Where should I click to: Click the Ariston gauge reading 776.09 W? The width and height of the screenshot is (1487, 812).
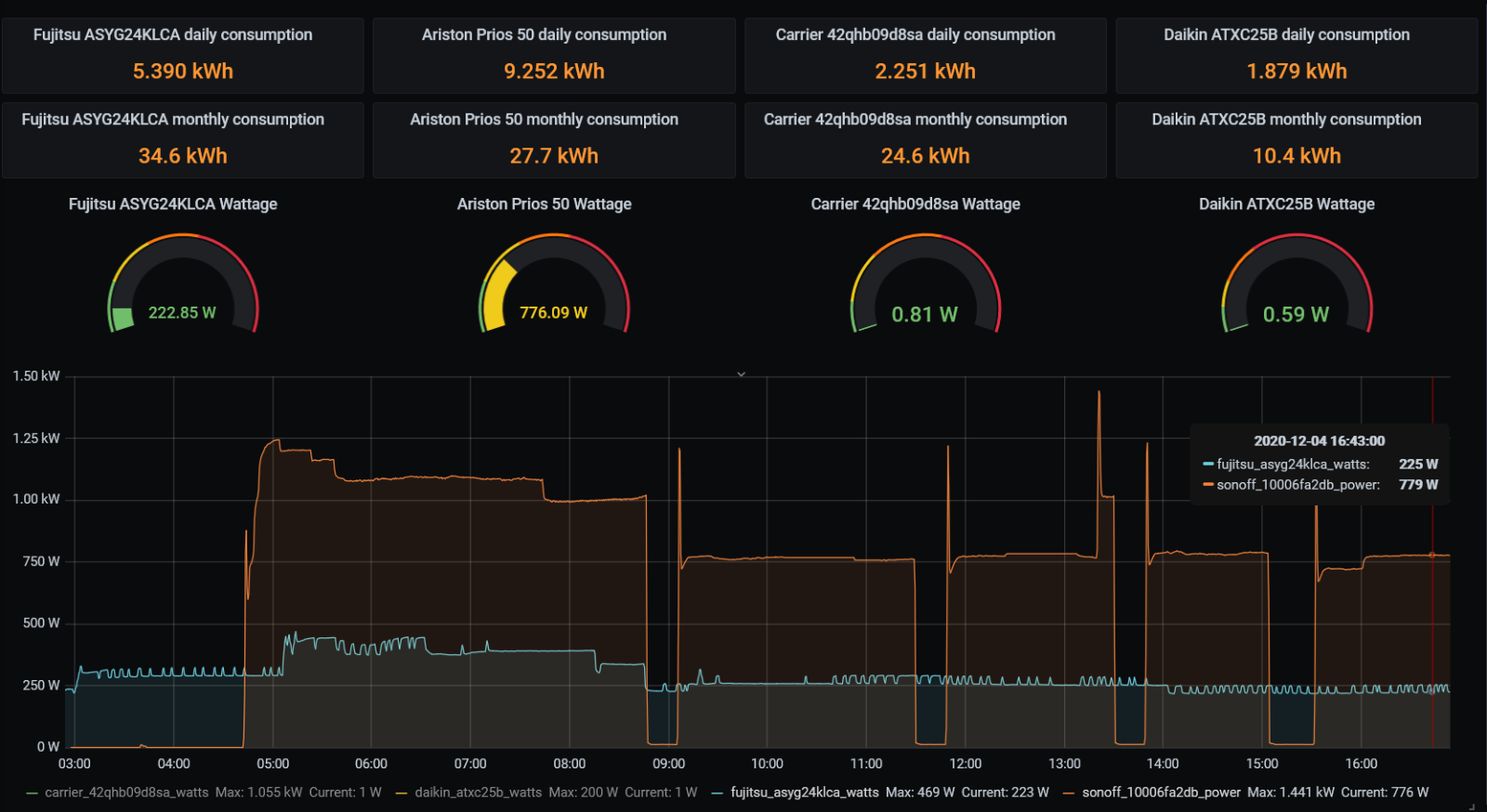click(x=553, y=312)
